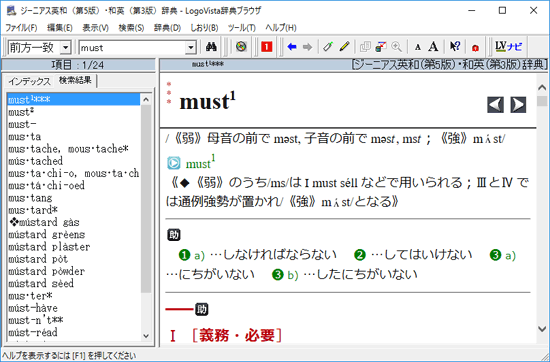Go to previous entry with left triangle
This screenshot has height=362, width=550.
point(495,105)
